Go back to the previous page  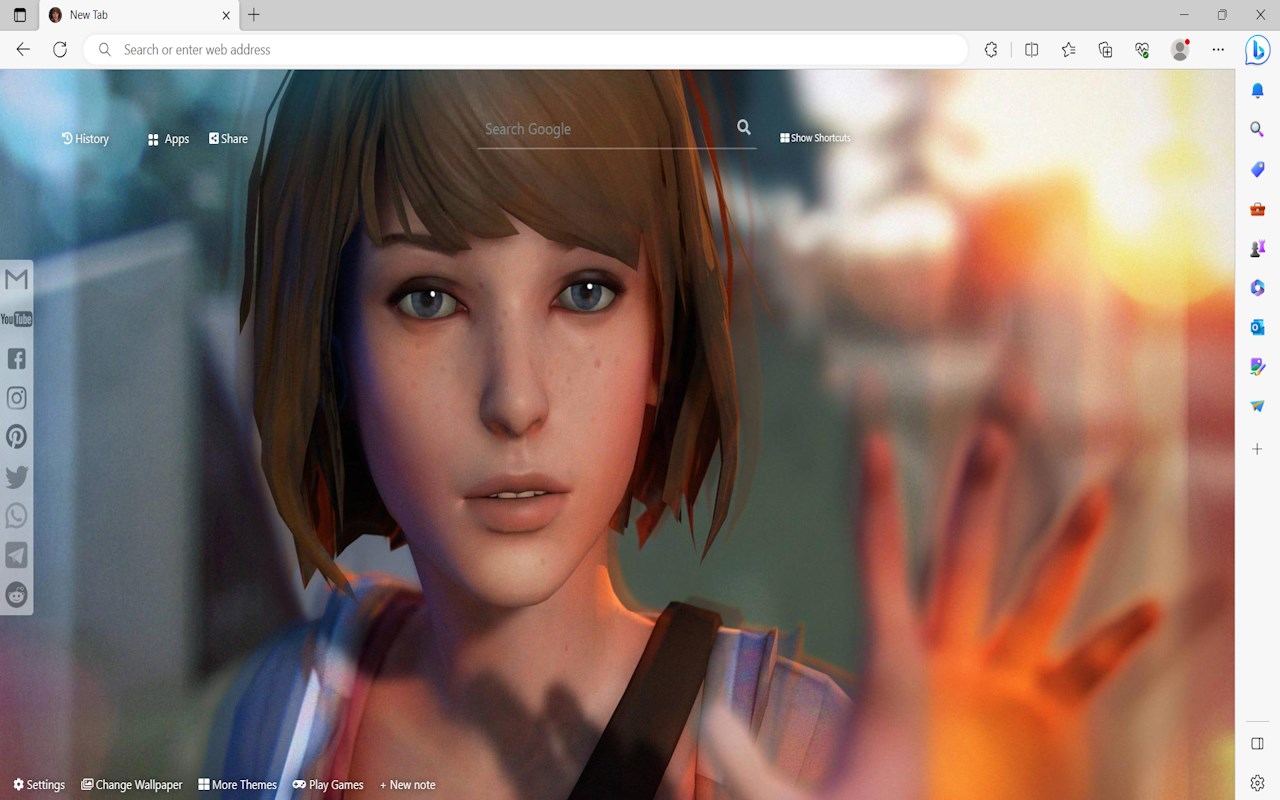(x=23, y=50)
